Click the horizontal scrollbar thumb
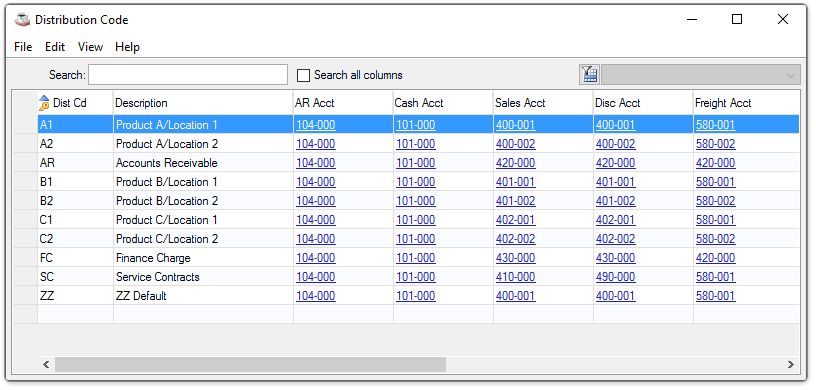This screenshot has height=390, width=816. [250, 364]
